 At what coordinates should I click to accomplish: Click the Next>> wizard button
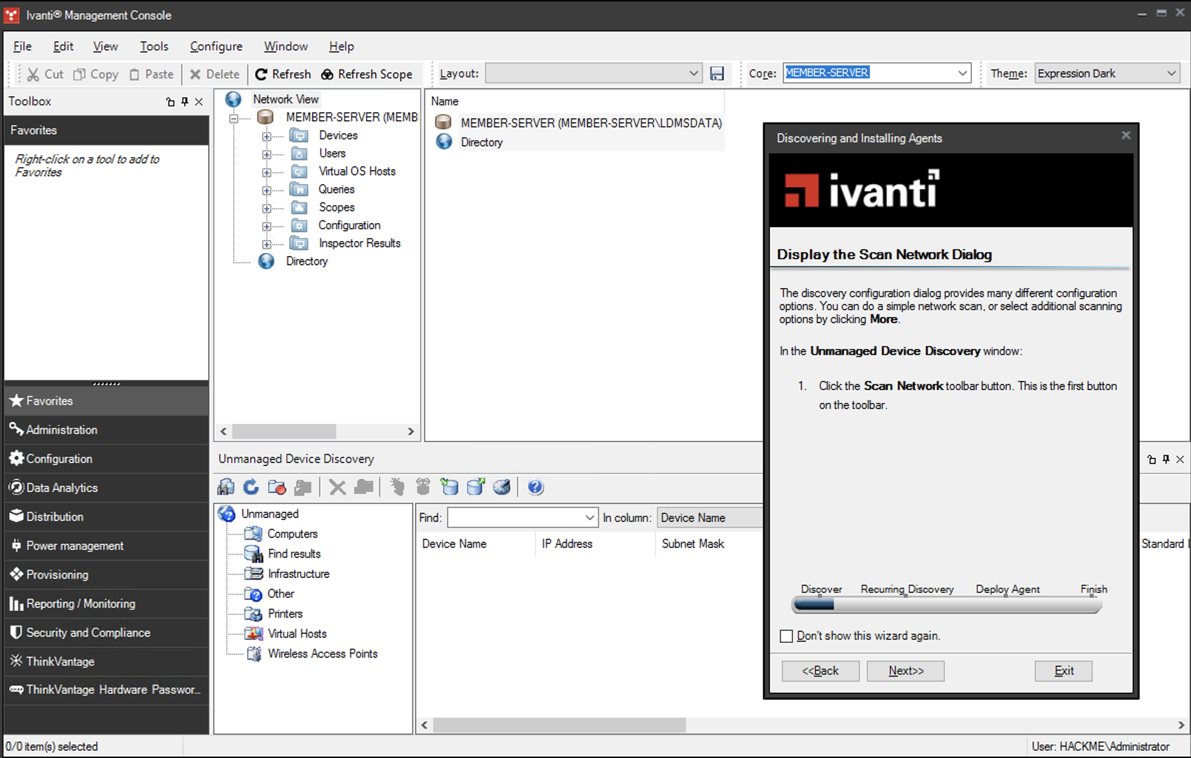point(905,671)
